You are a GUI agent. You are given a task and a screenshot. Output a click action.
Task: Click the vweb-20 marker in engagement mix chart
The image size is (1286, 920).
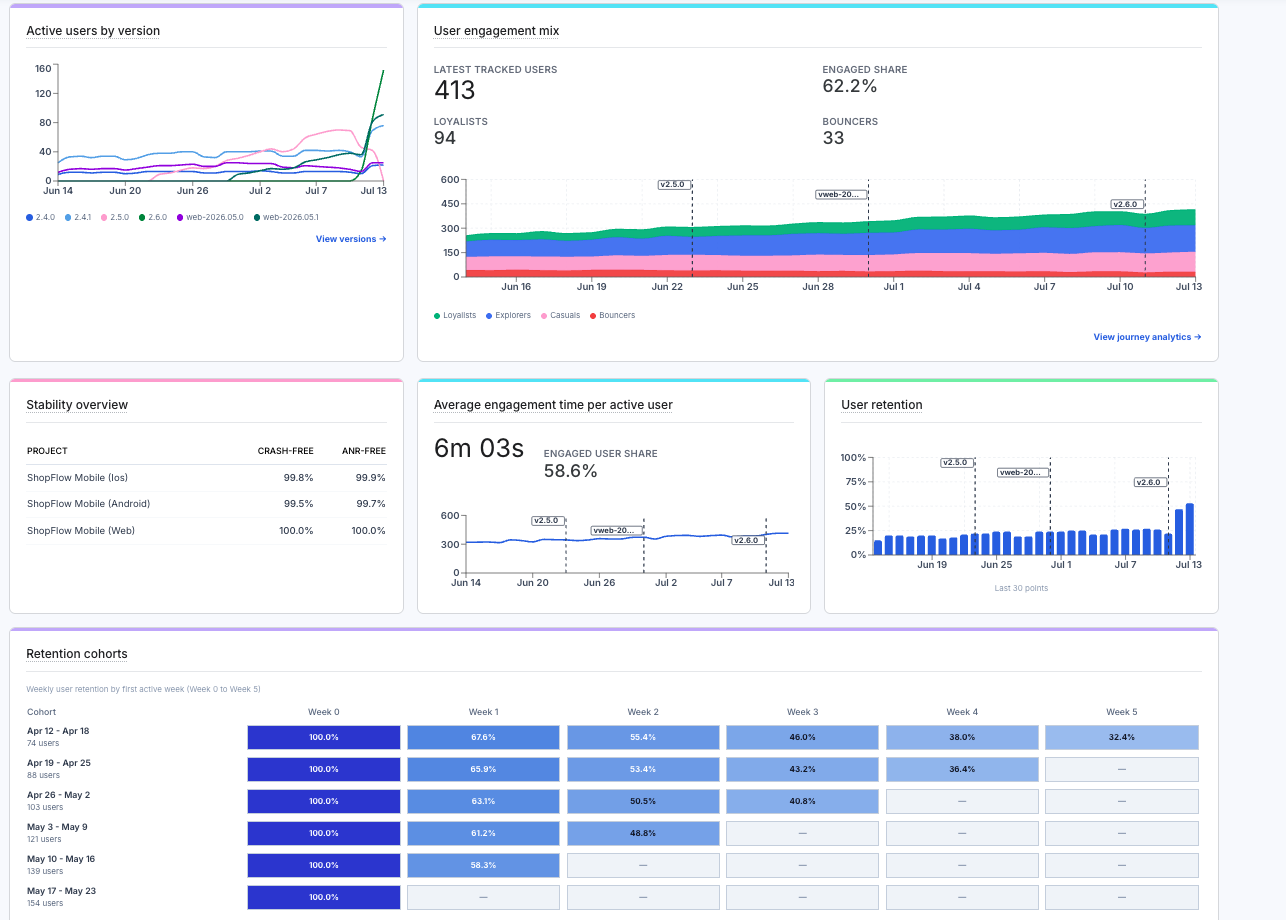[x=840, y=194]
